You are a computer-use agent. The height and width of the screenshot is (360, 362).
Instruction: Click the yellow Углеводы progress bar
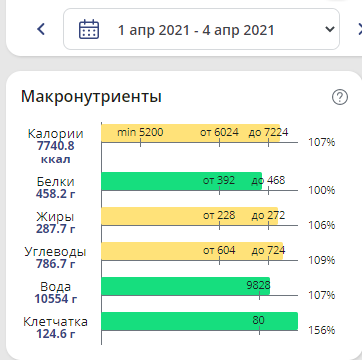click(x=192, y=251)
